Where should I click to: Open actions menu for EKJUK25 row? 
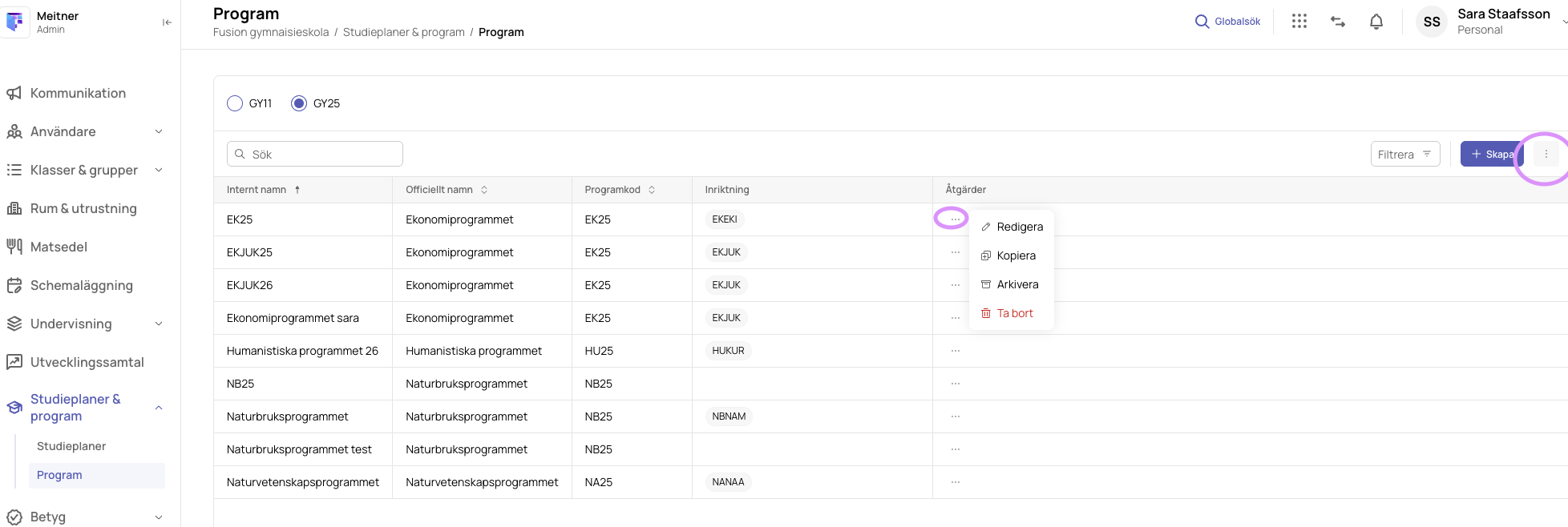point(956,252)
